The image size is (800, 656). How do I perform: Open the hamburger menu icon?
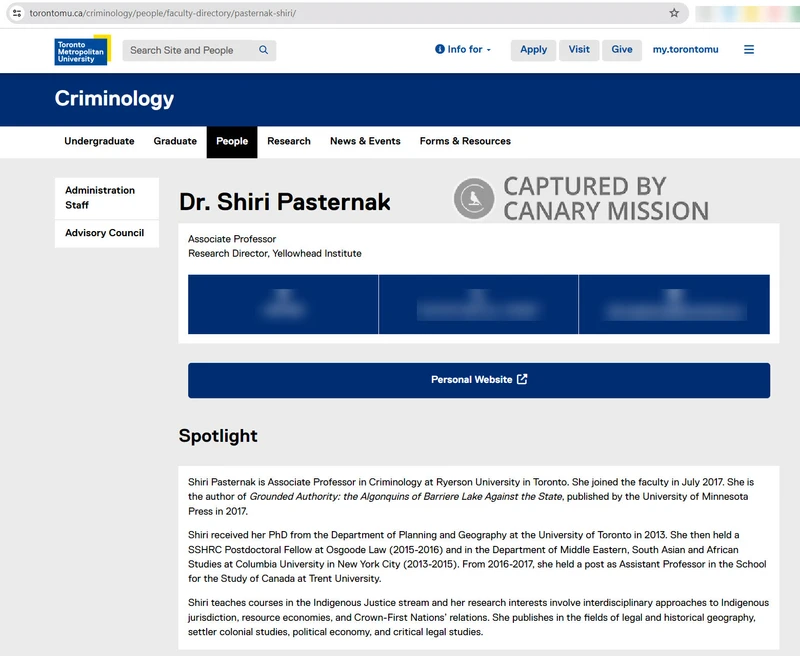click(748, 49)
